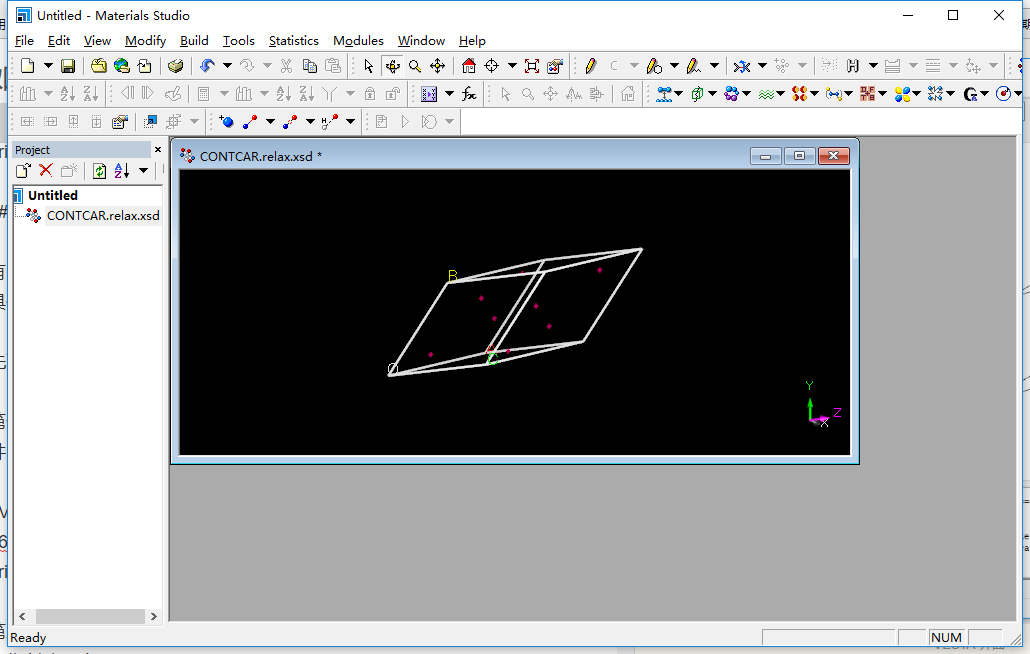Expand the Undo history dropdown arrow
The width and height of the screenshot is (1030, 654).
pos(227,66)
